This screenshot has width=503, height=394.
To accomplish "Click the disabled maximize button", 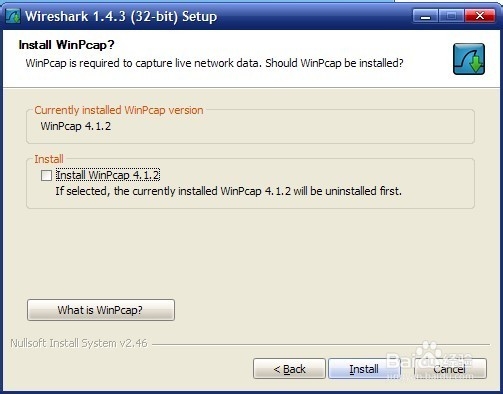I will pos(451,16).
